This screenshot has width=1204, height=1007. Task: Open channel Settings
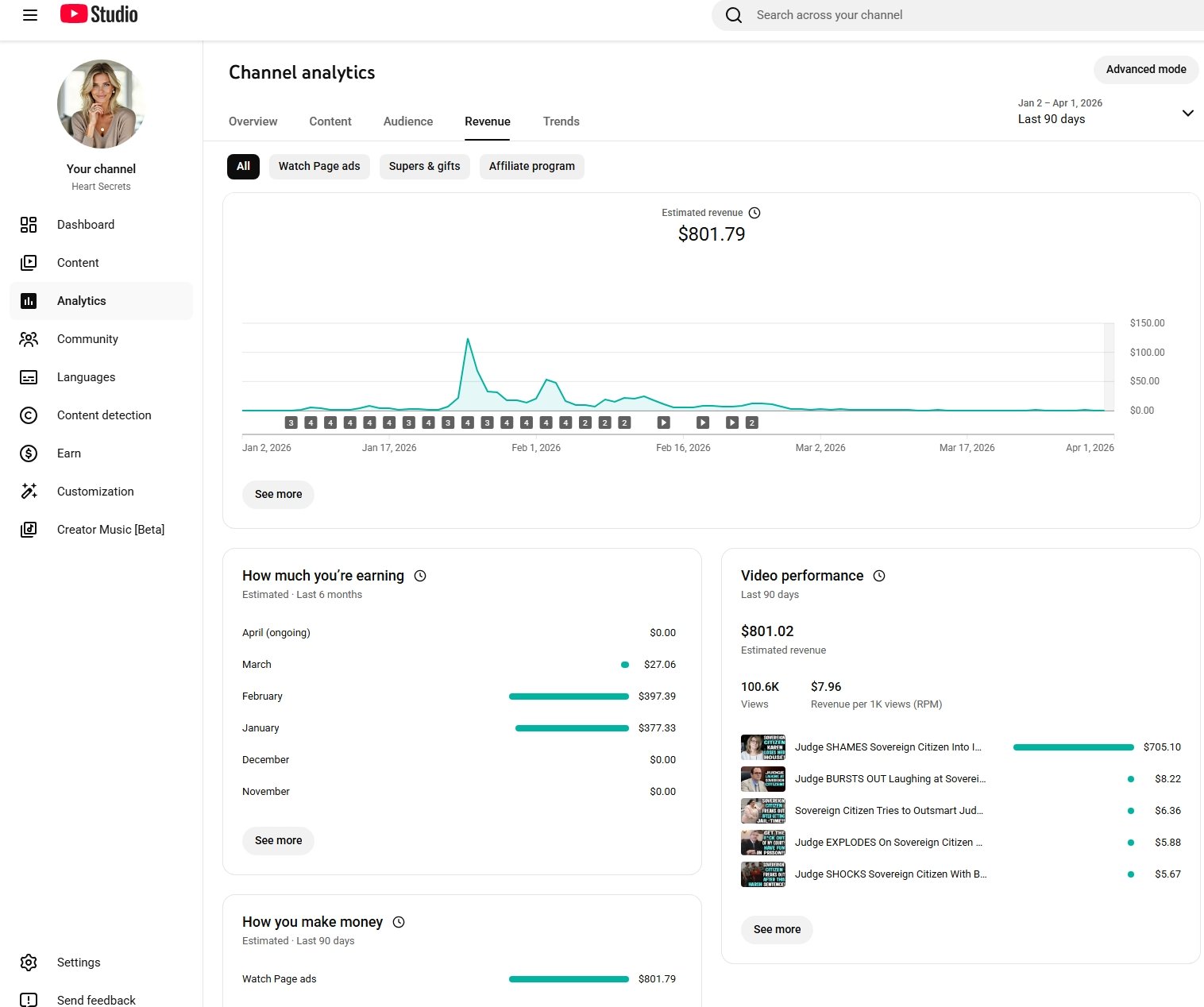pos(79,963)
